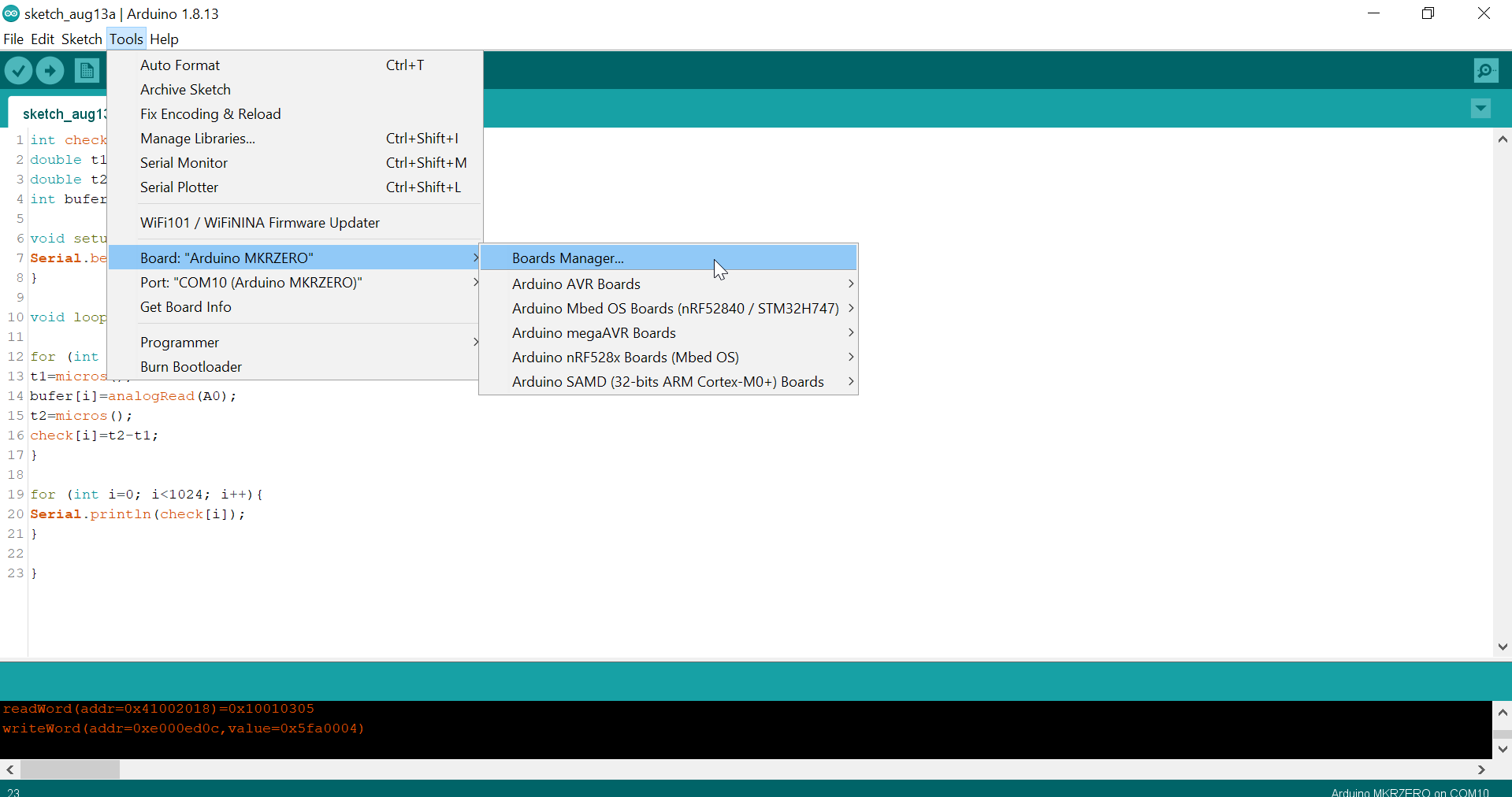
Task: Expand Board: "Arduino MKRZERO" submenu
Action: pos(295,258)
